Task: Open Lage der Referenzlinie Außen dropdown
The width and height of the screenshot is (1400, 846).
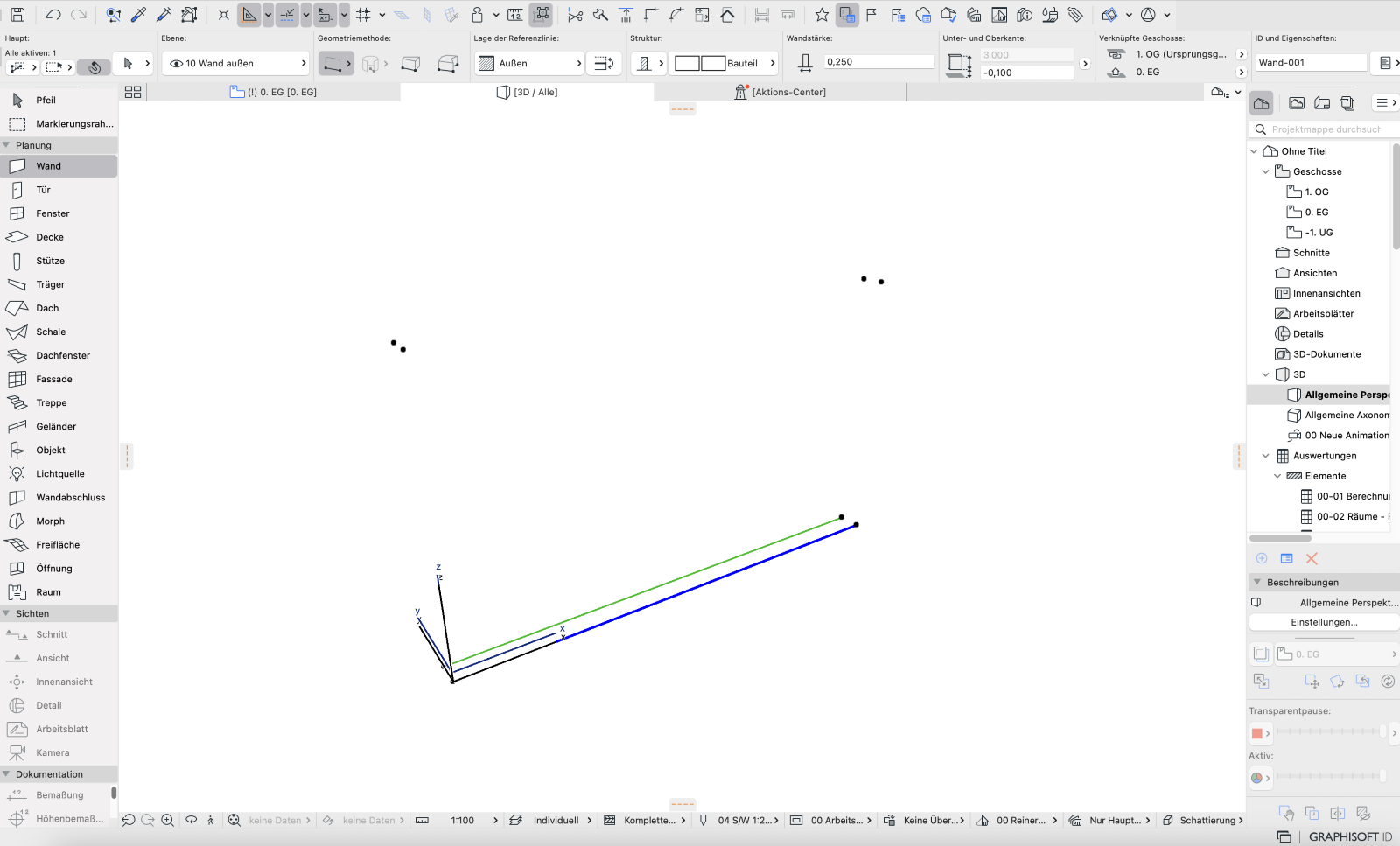Action: 529,63
